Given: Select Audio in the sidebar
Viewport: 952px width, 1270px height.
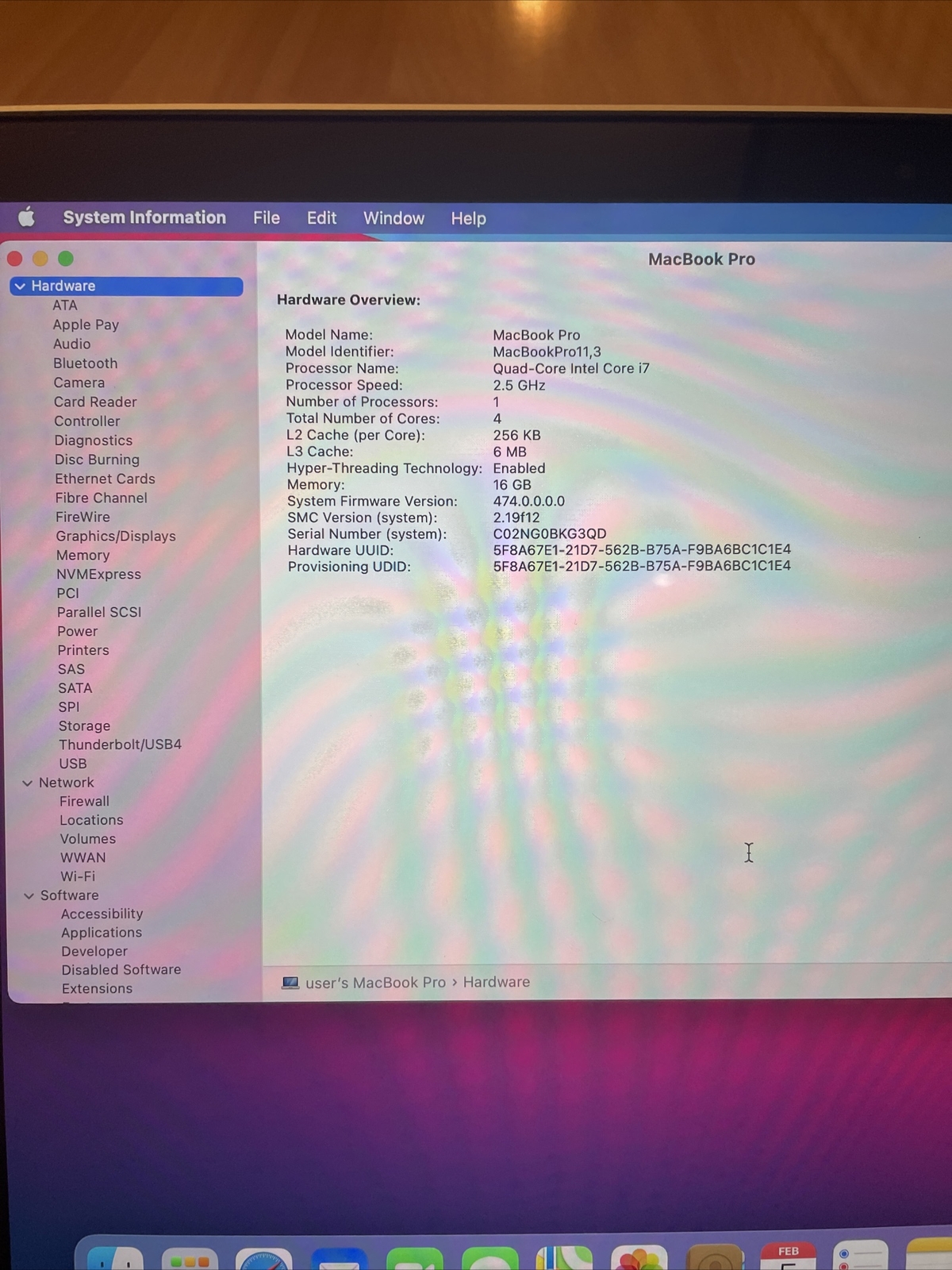Looking at the screenshot, I should pos(71,344).
